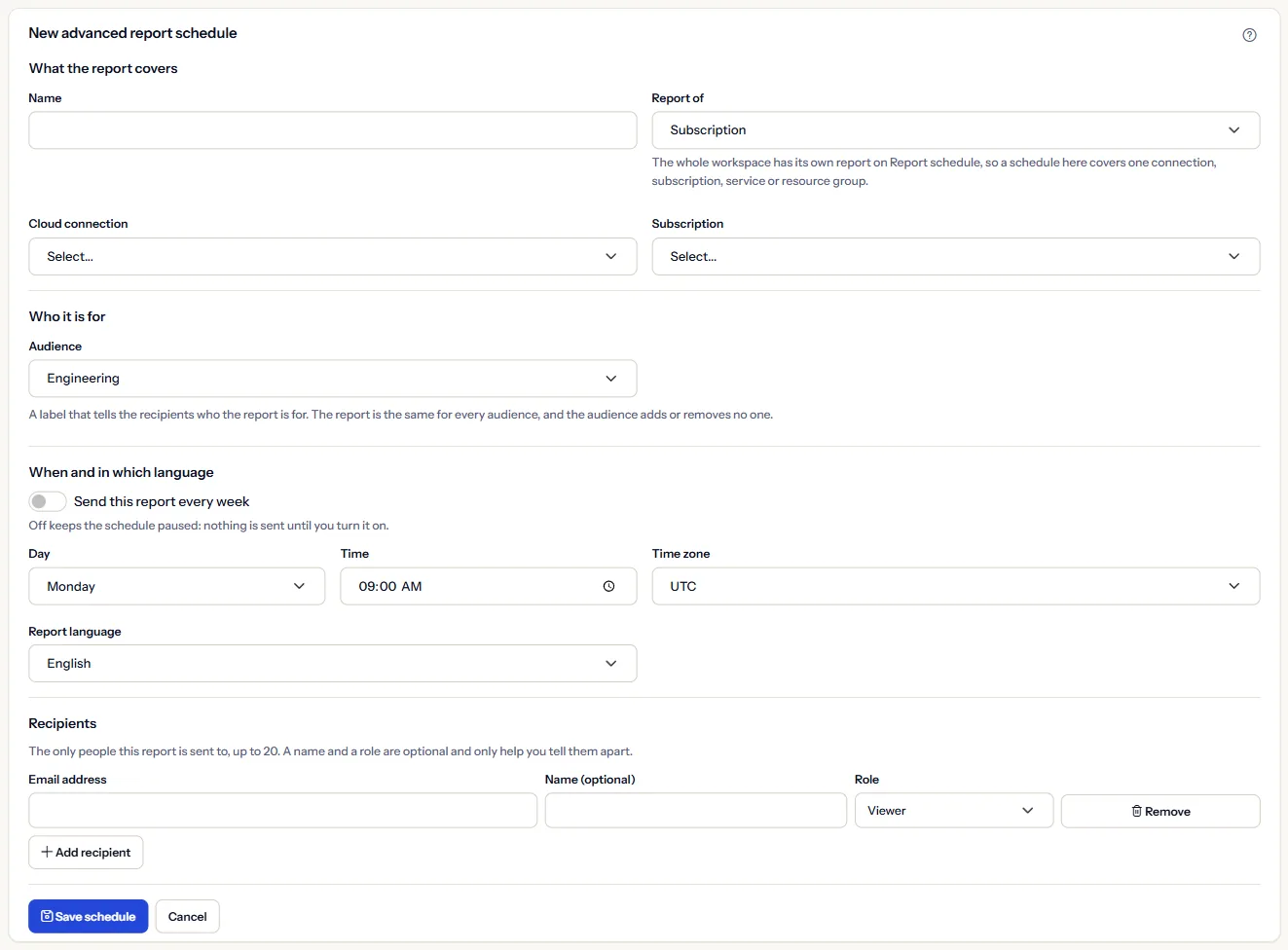Click the 'What the report covers' section title

[103, 68]
